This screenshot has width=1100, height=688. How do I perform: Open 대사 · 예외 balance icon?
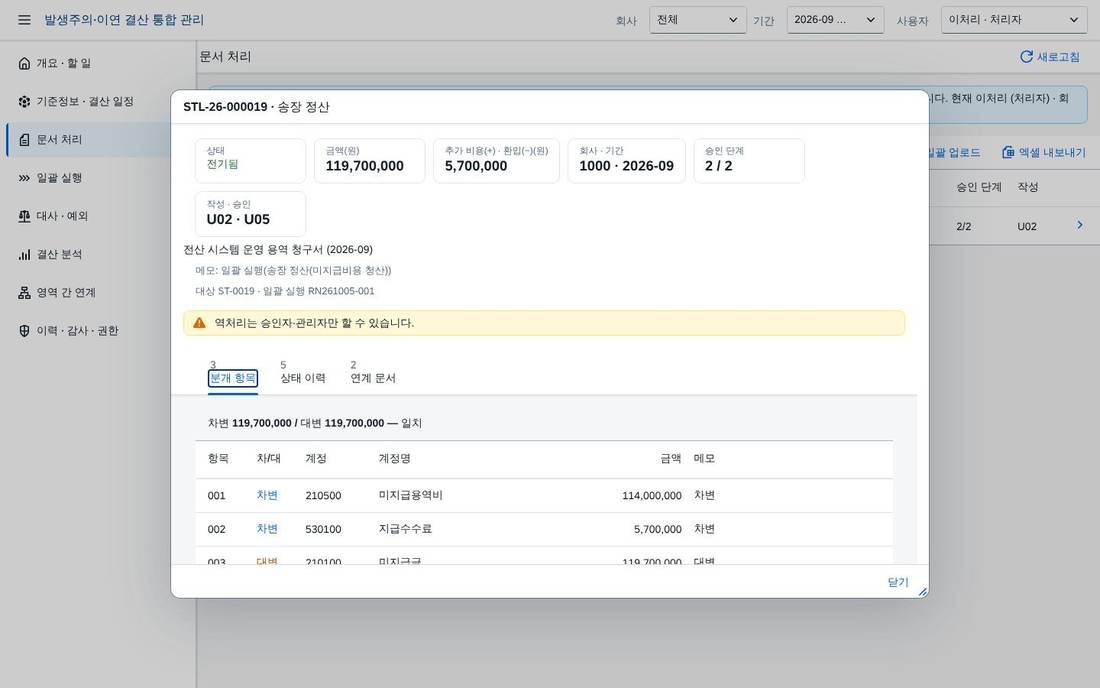[x=25, y=216]
